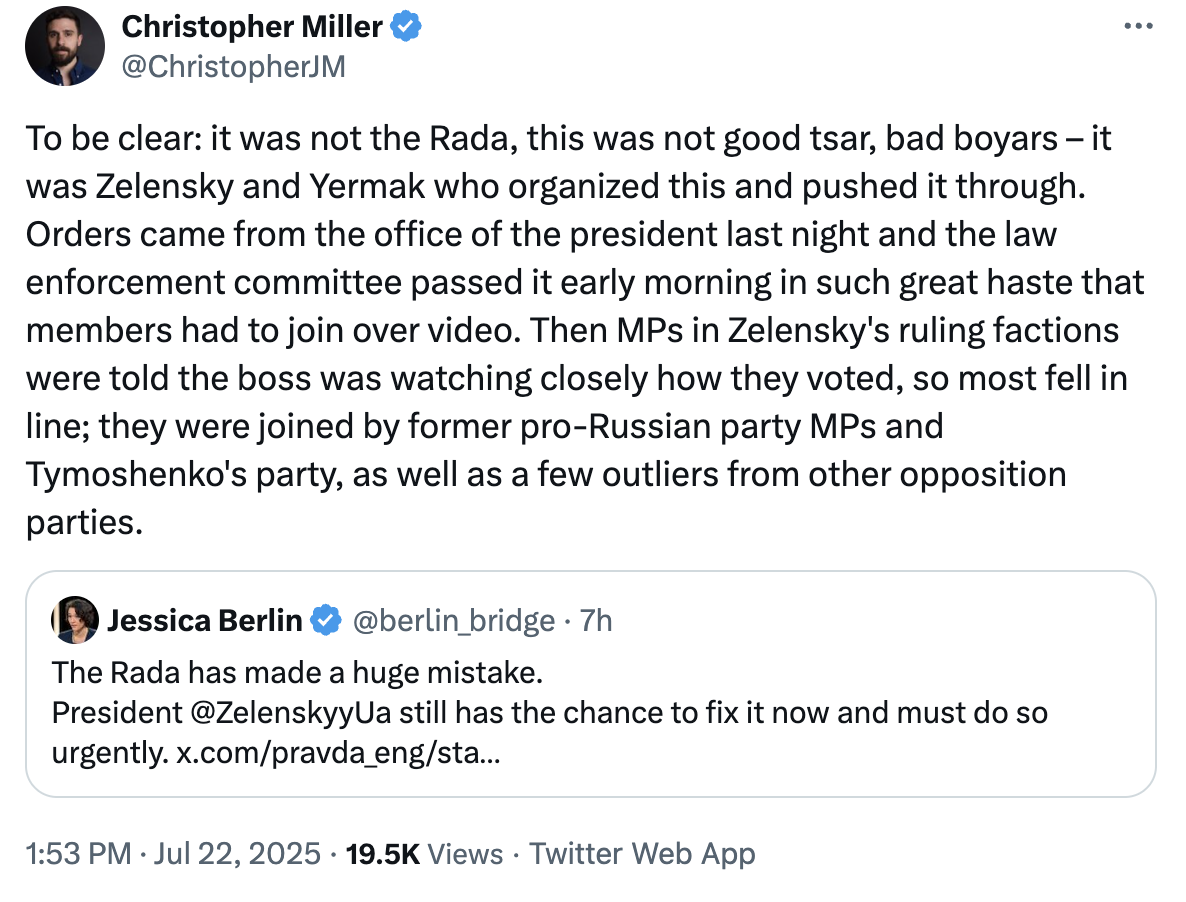Click the quoted post's '7h' timestamp

tap(596, 621)
